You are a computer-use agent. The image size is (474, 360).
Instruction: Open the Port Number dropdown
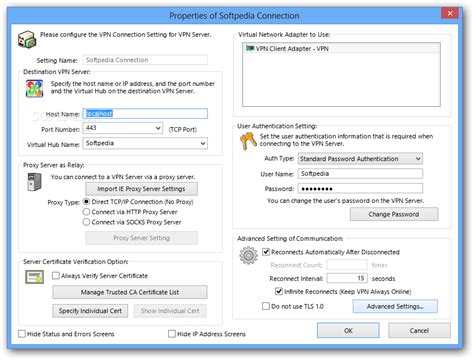[158, 128]
